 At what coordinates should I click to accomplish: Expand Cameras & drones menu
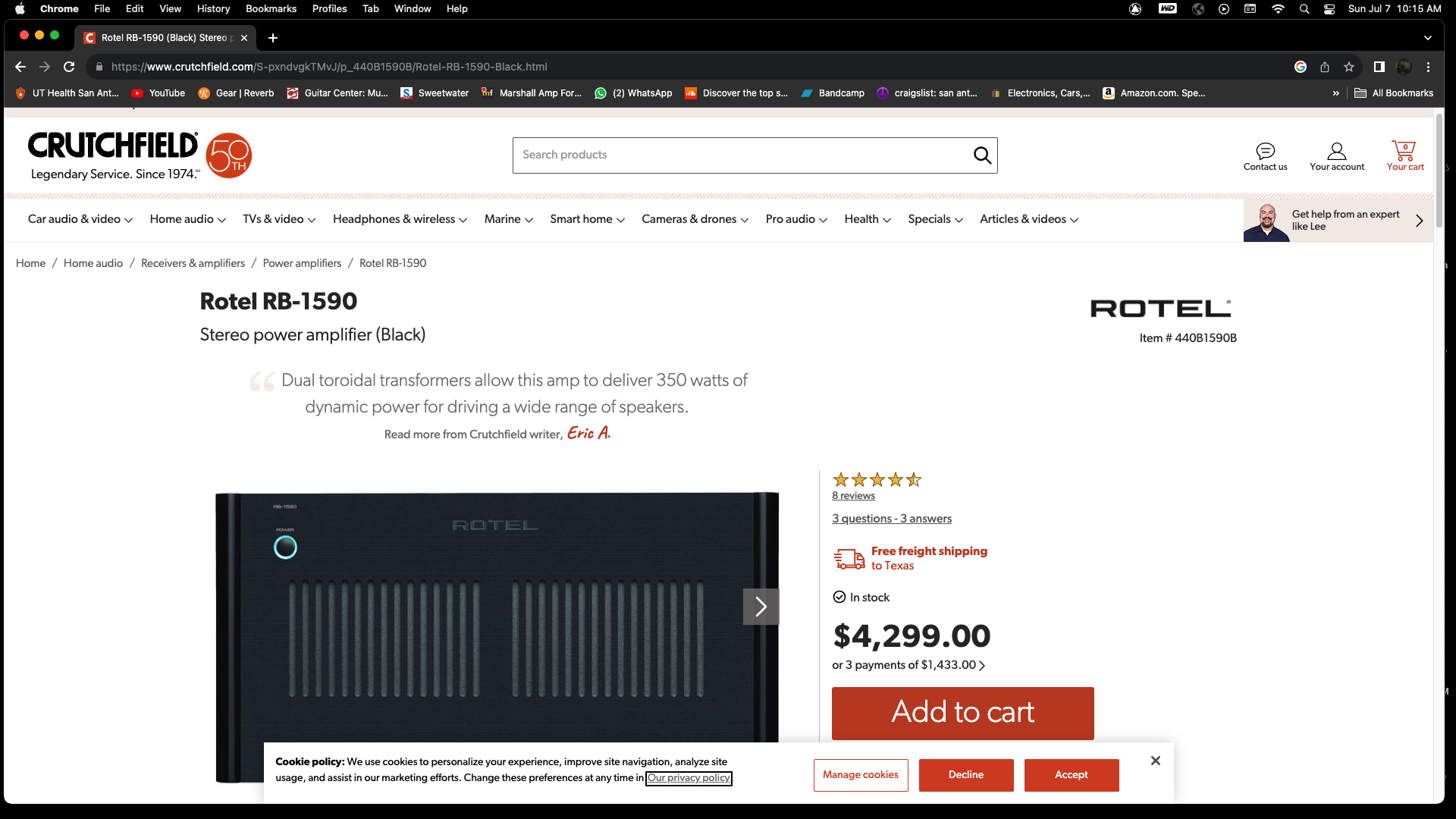coord(695,219)
